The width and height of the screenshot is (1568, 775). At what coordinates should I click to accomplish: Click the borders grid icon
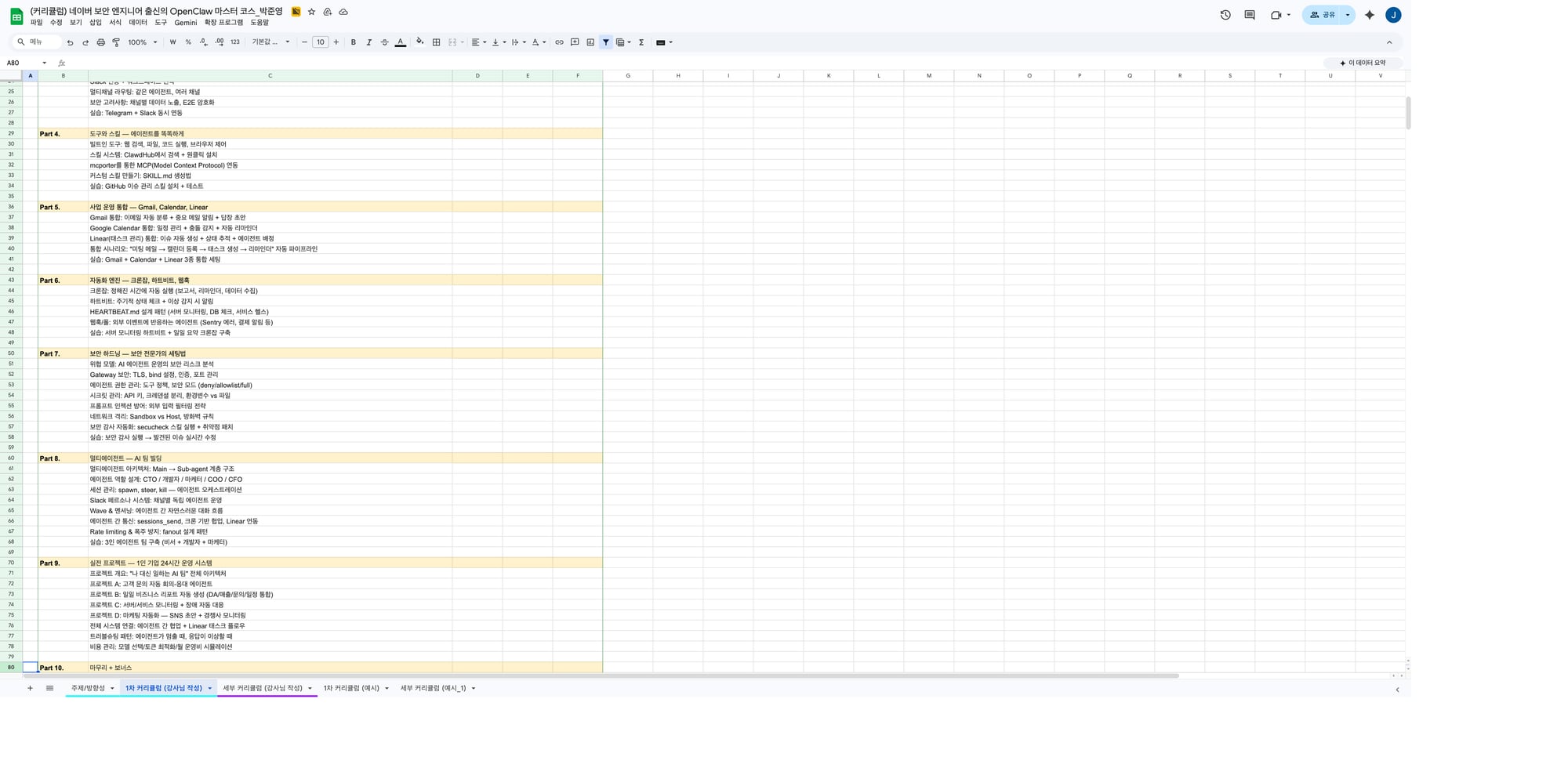[x=437, y=42]
